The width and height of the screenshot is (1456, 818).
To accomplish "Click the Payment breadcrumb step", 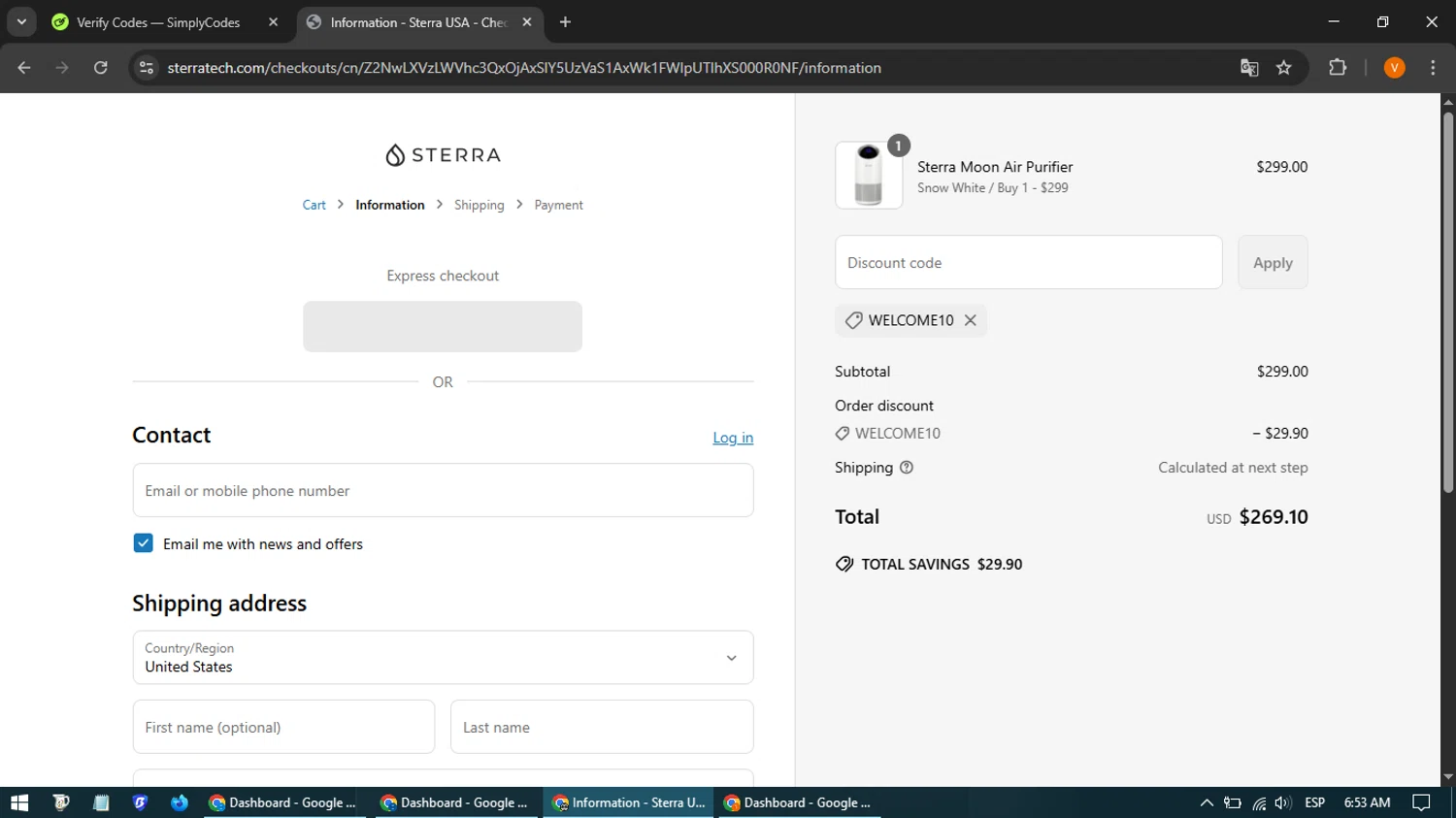I will click(x=558, y=205).
